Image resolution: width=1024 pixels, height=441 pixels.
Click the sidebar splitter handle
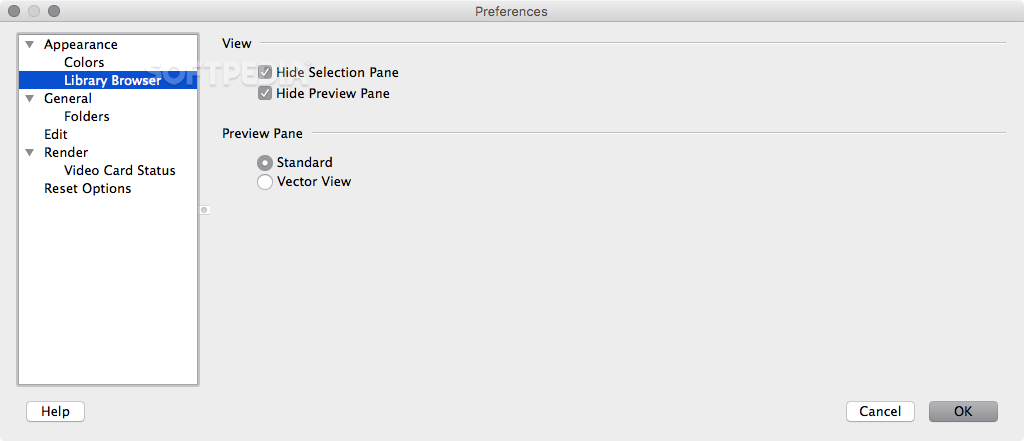point(204,210)
